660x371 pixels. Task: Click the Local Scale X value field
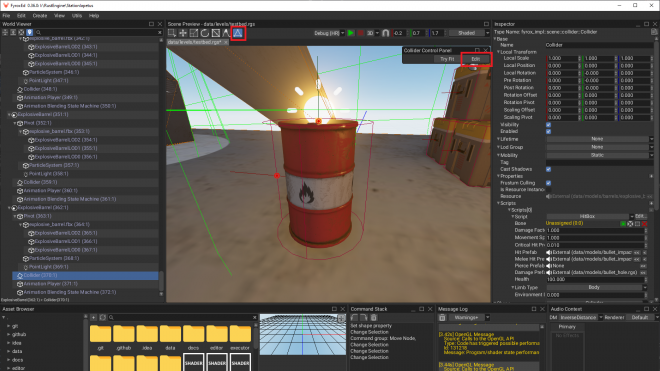click(563, 59)
